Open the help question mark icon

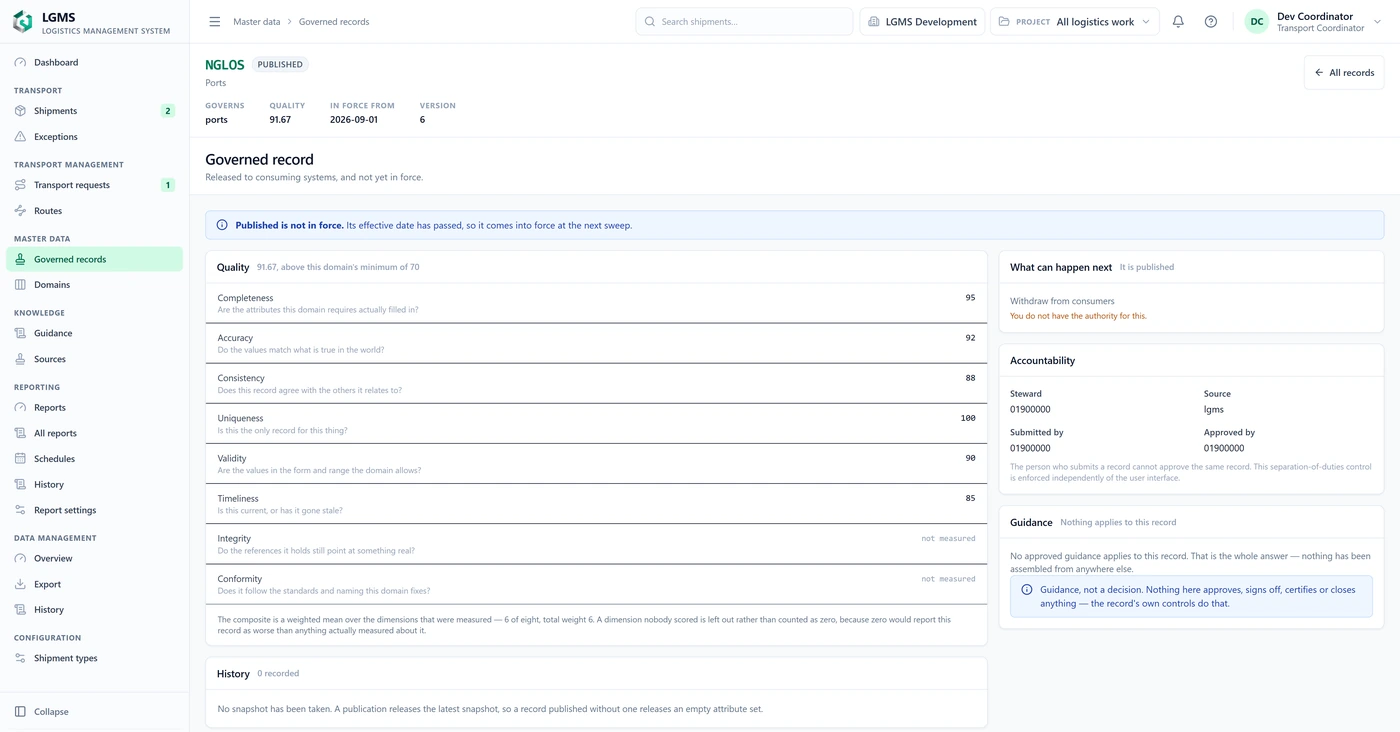[1211, 22]
